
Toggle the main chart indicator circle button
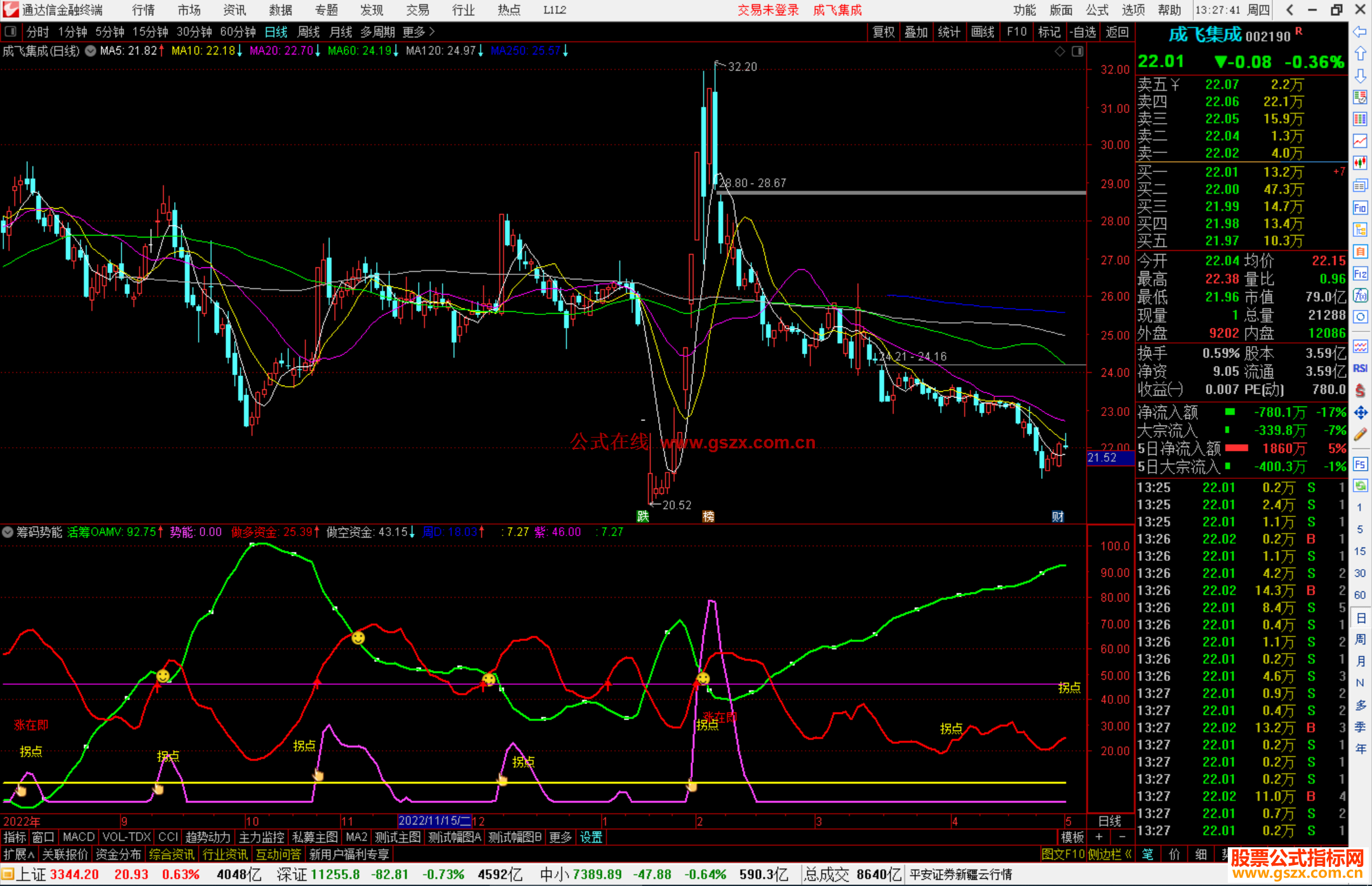[x=91, y=51]
